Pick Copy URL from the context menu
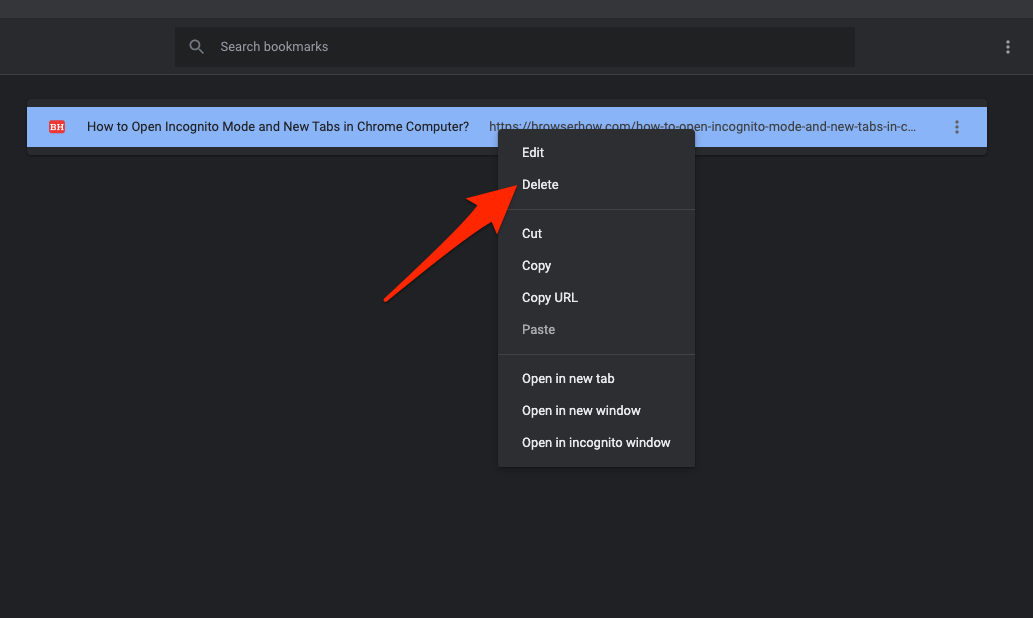Viewport: 1033px width, 618px height. tap(596, 298)
